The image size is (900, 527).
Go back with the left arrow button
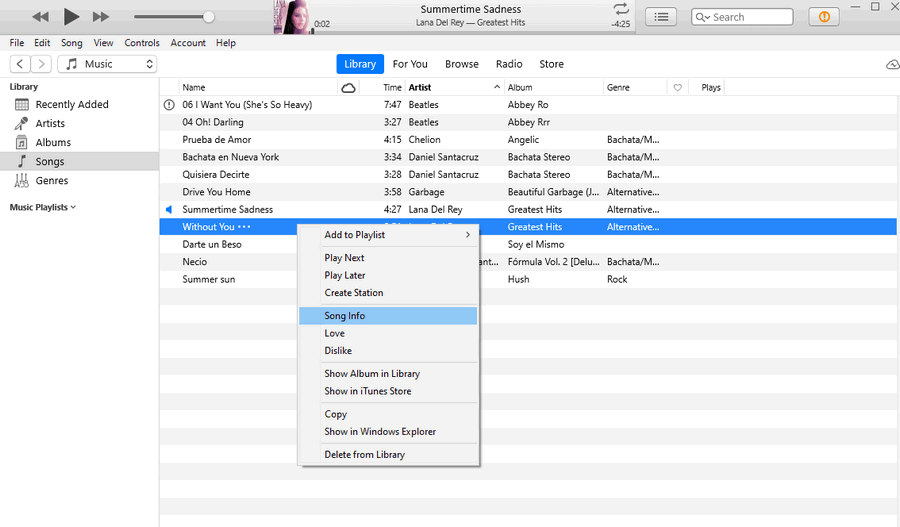[20, 64]
